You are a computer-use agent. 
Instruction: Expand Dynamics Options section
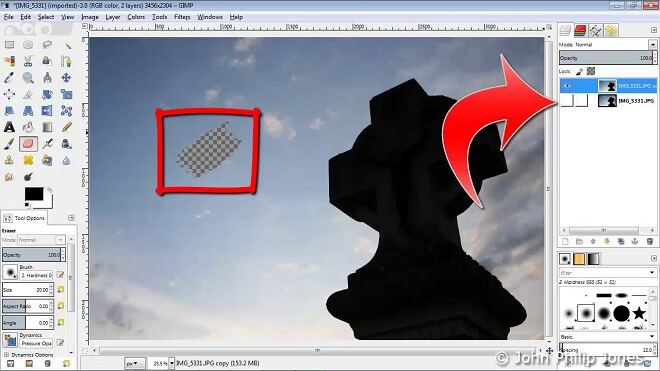tap(7, 355)
